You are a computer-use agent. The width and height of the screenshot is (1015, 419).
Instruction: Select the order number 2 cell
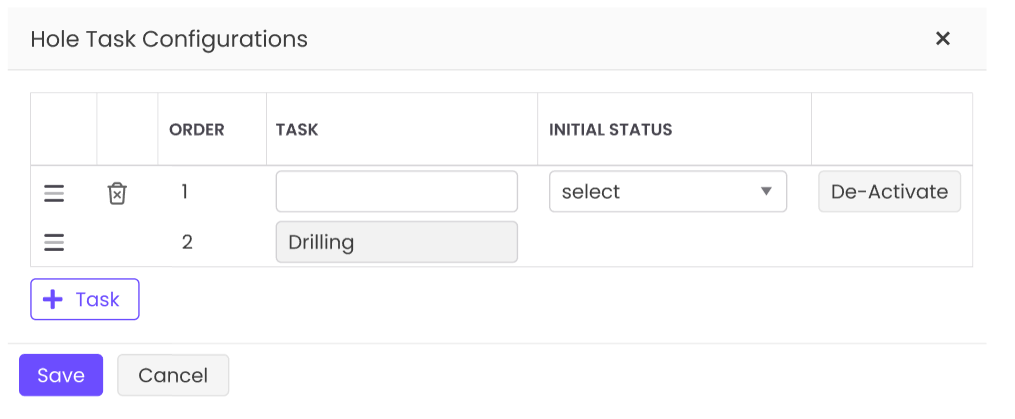coord(187,242)
